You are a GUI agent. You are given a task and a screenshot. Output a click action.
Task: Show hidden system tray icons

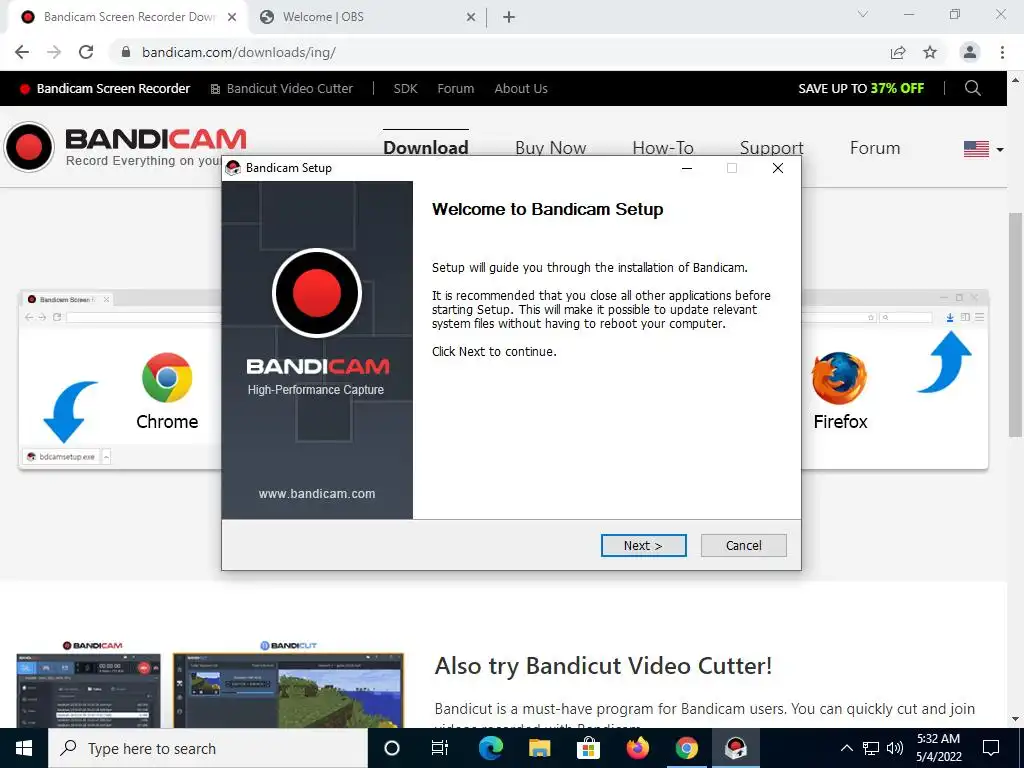click(846, 748)
